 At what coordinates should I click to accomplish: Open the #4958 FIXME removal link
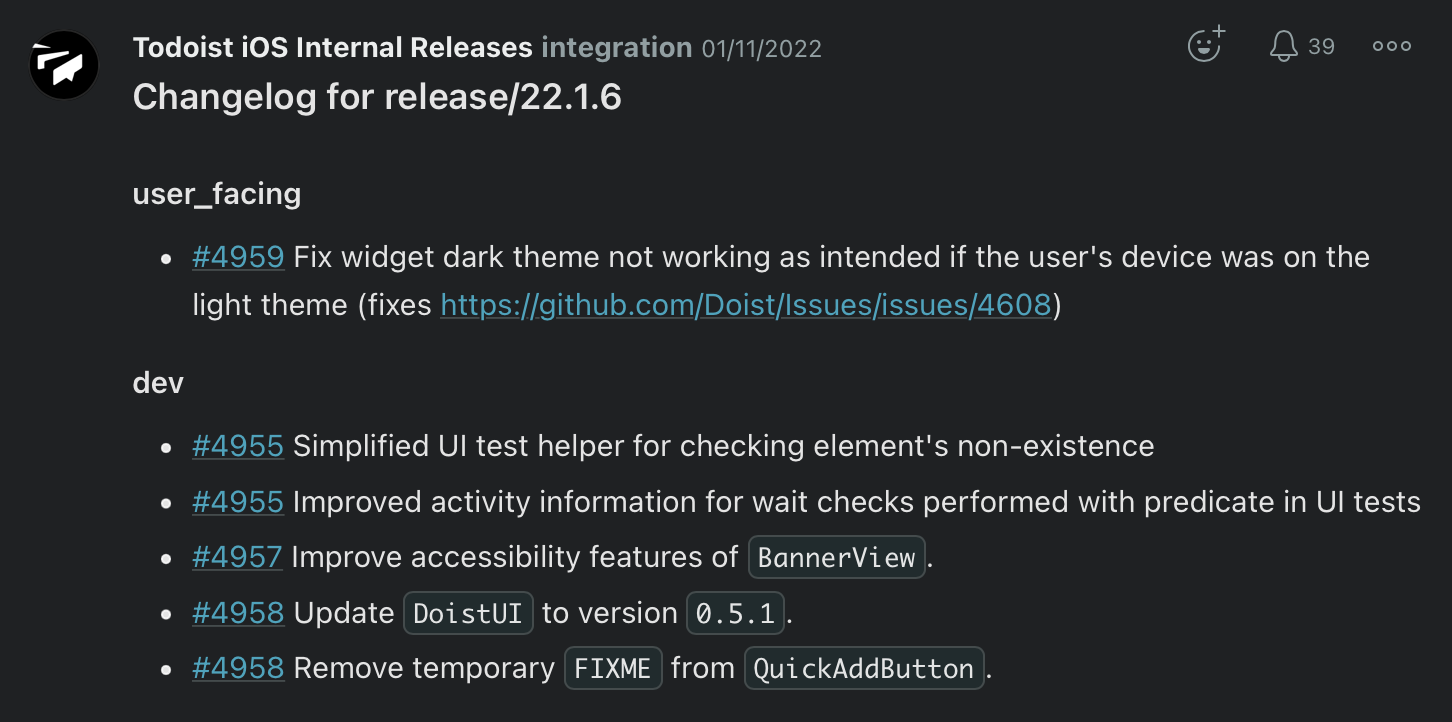(238, 668)
